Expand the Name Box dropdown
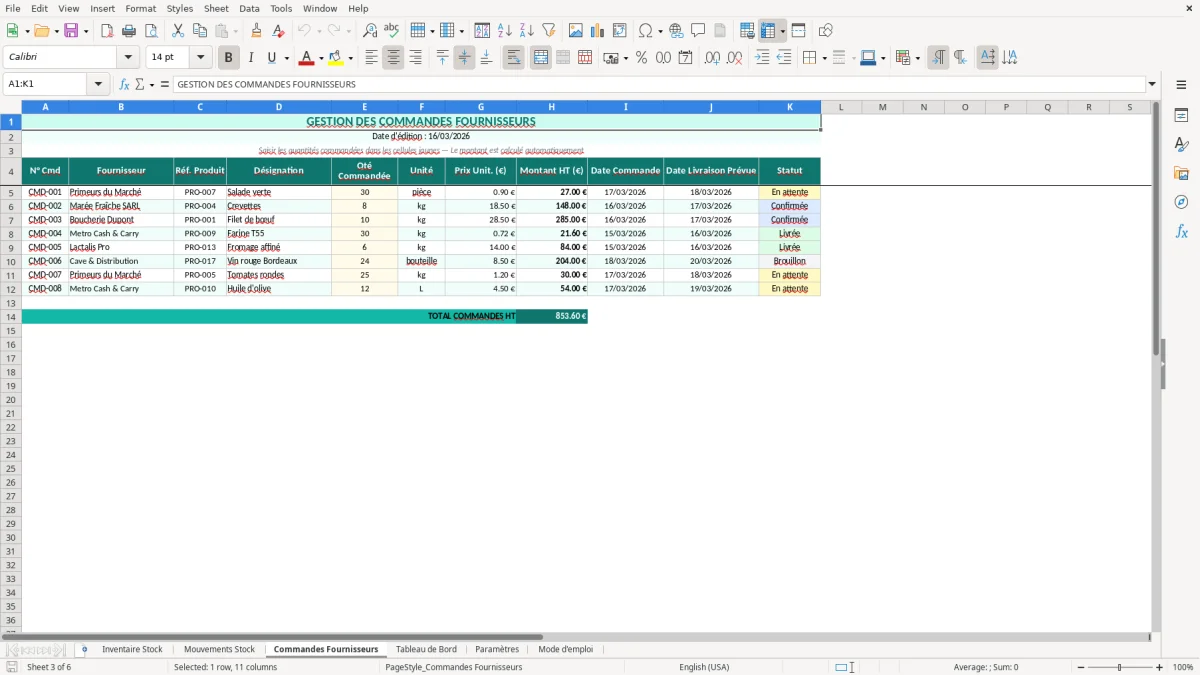The height and width of the screenshot is (675, 1200). click(99, 85)
